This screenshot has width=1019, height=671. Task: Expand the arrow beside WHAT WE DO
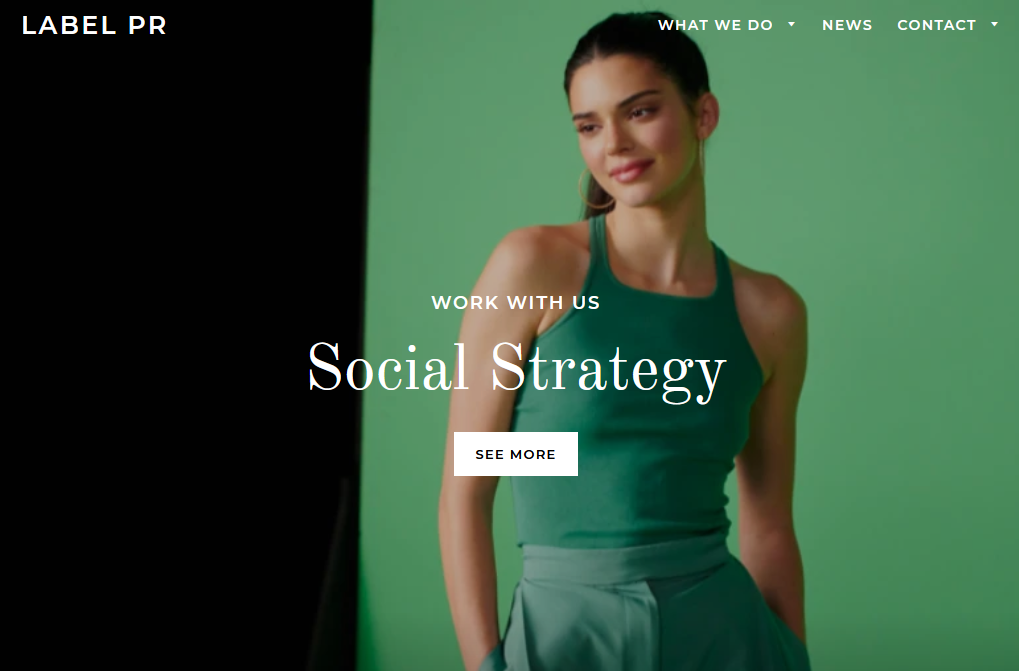[792, 24]
